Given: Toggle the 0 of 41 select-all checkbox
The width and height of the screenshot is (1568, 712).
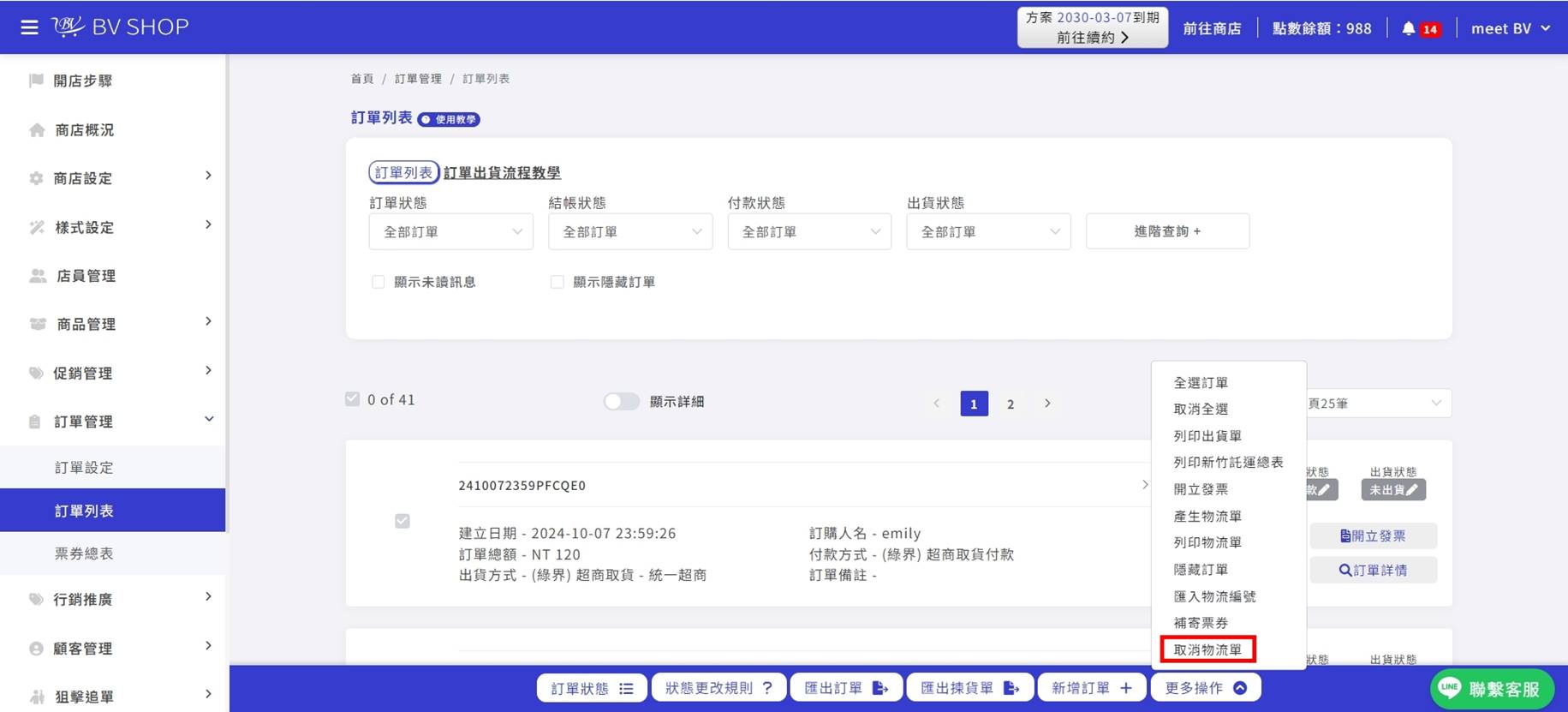Looking at the screenshot, I should pyautogui.click(x=352, y=399).
